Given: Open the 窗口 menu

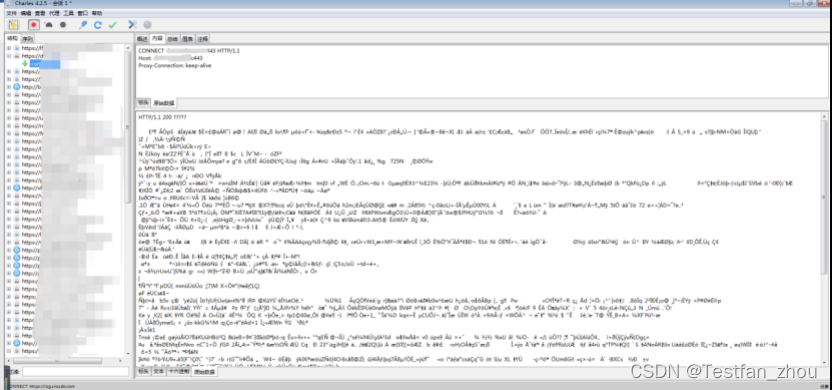Looking at the screenshot, I should click(x=83, y=13).
